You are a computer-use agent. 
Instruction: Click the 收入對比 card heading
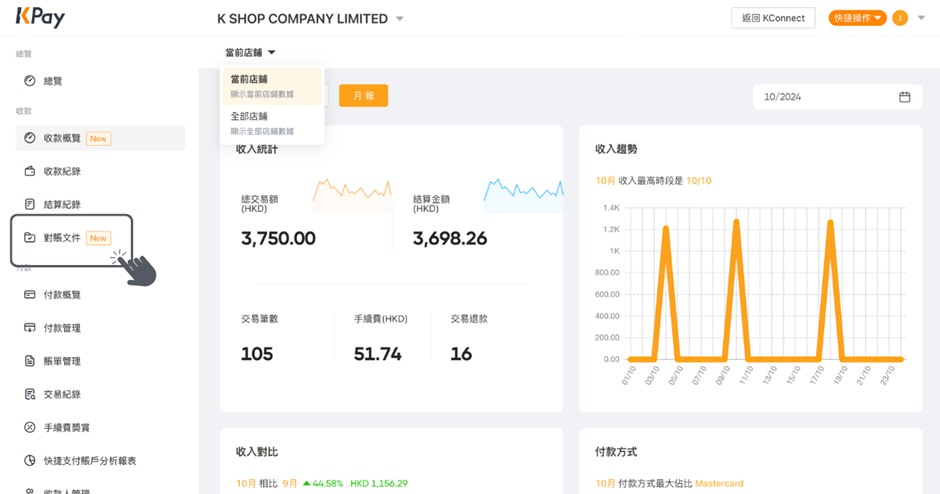pyautogui.click(x=257, y=452)
